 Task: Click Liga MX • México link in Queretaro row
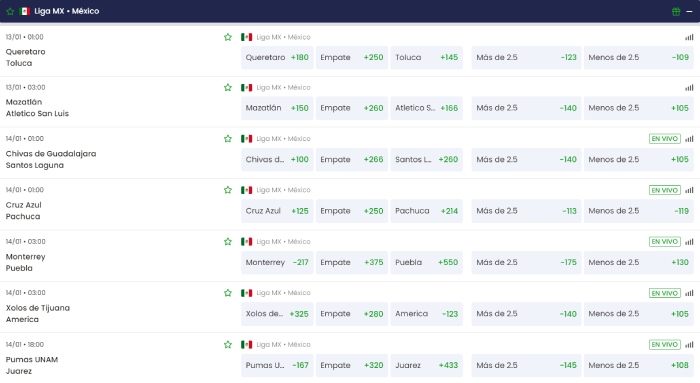pos(283,37)
